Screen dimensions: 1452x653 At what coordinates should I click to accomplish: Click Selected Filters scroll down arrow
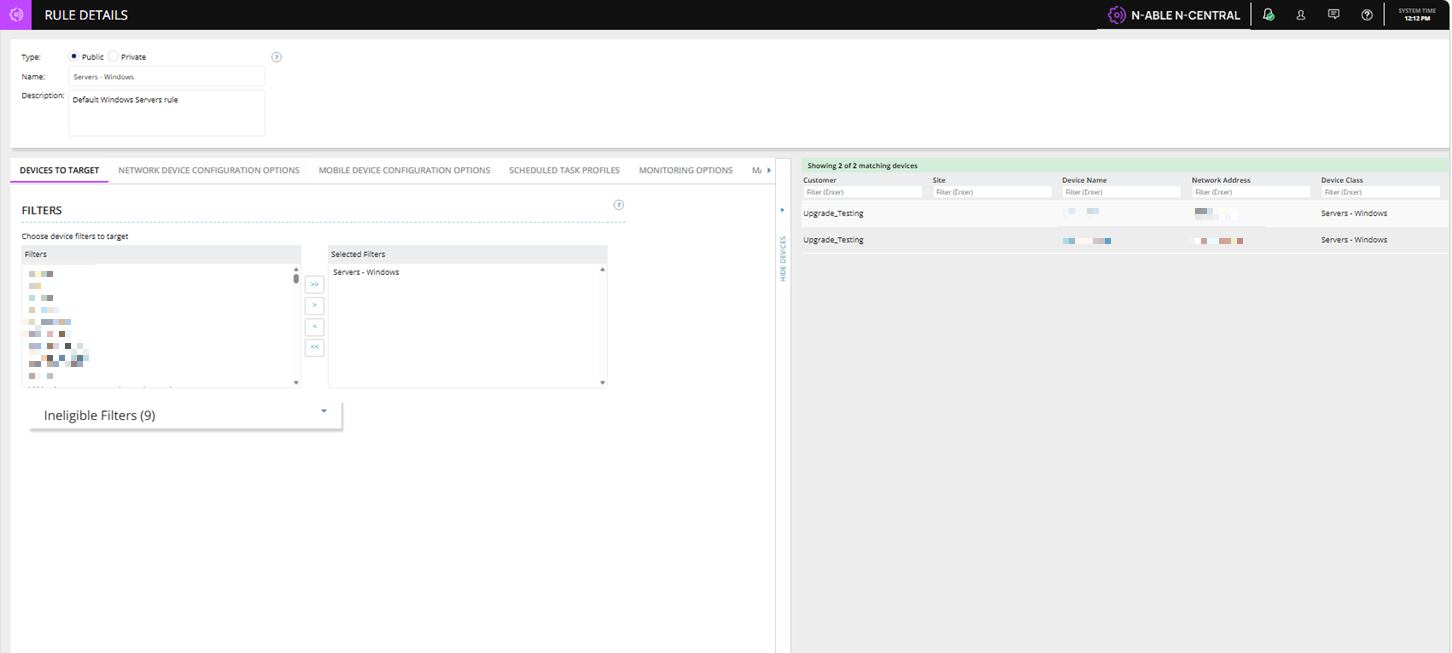point(602,383)
